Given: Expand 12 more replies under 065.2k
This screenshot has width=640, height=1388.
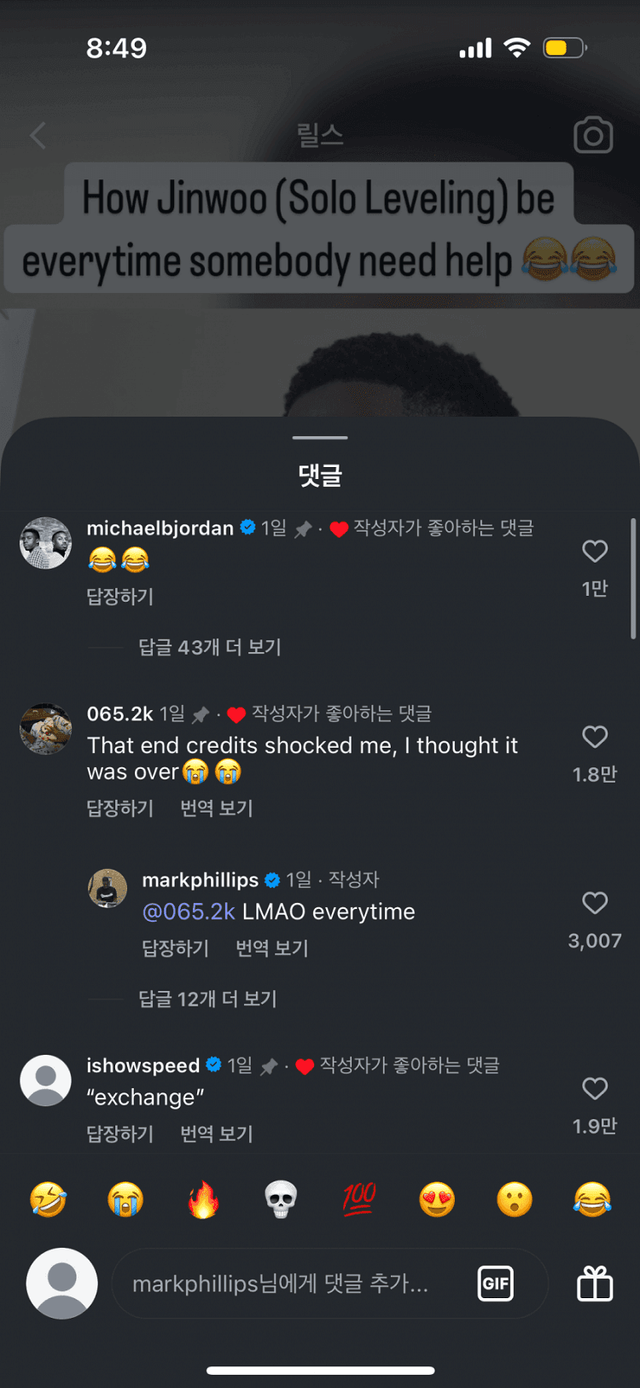Looking at the screenshot, I should coord(207,999).
